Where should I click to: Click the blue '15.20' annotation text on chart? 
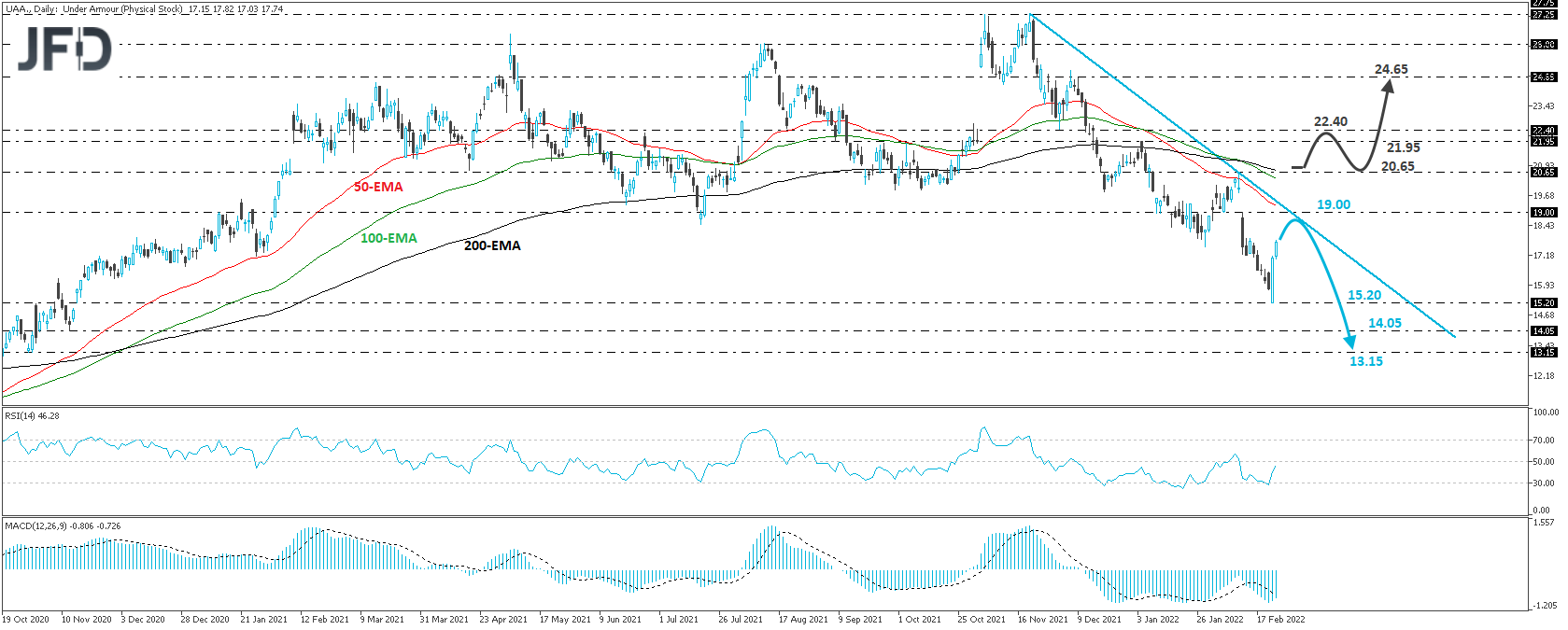[x=1363, y=296]
